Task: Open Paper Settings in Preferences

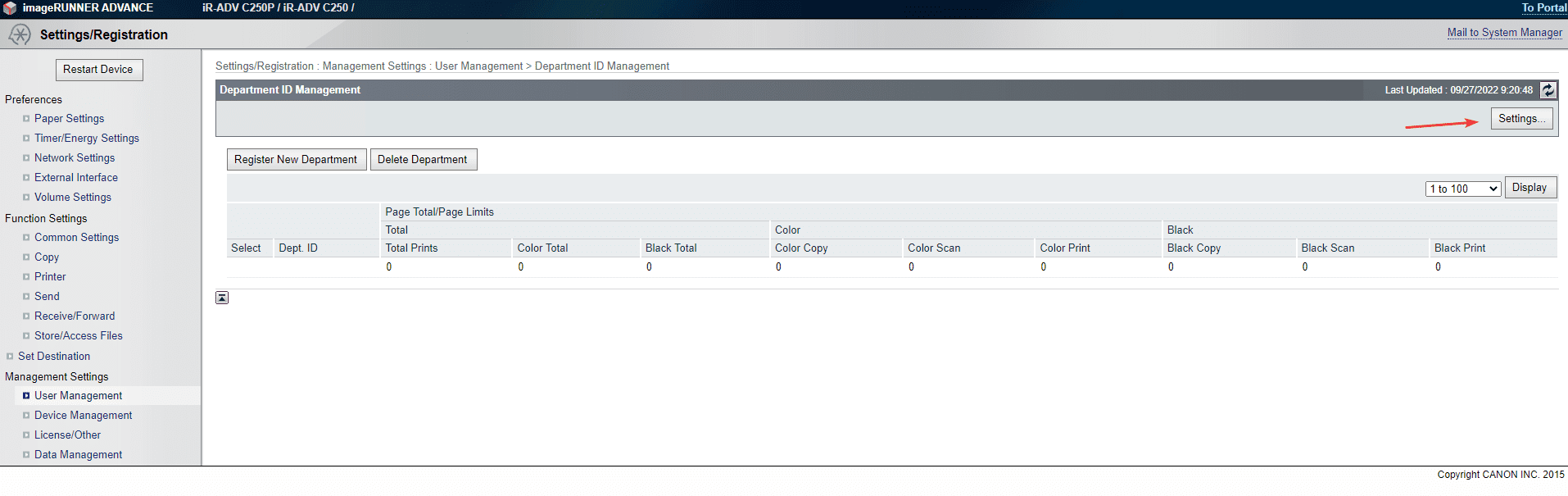Action: click(x=69, y=119)
